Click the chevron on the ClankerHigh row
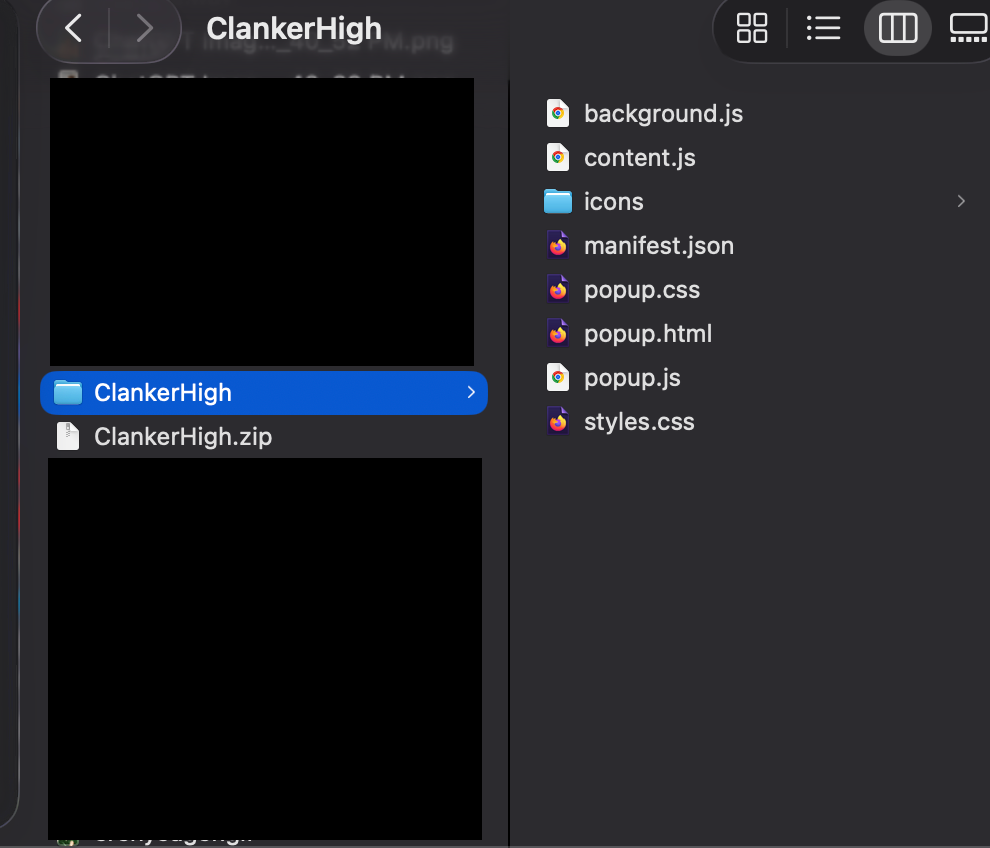Viewport: 990px width, 848px height. point(471,393)
